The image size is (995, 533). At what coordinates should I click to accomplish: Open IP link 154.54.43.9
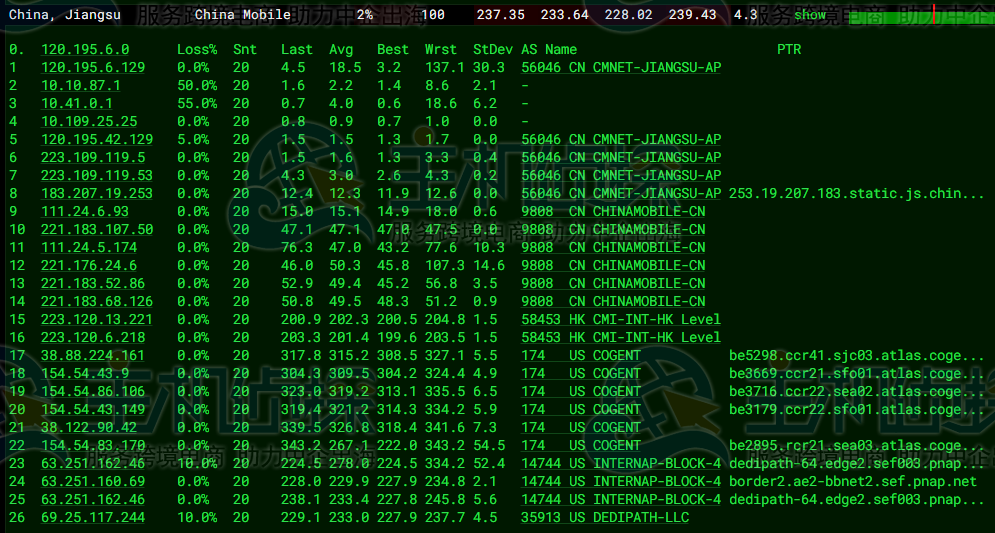pyautogui.click(x=85, y=373)
